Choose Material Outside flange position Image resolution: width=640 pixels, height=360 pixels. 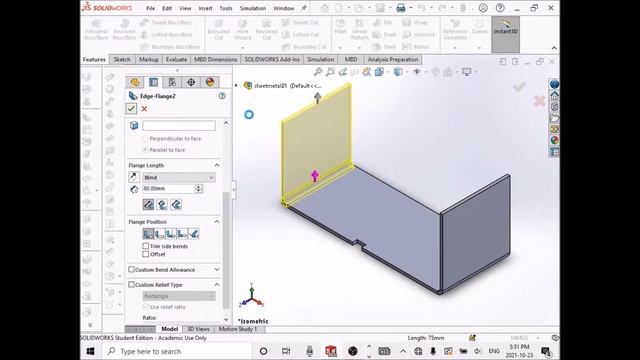click(x=160, y=234)
